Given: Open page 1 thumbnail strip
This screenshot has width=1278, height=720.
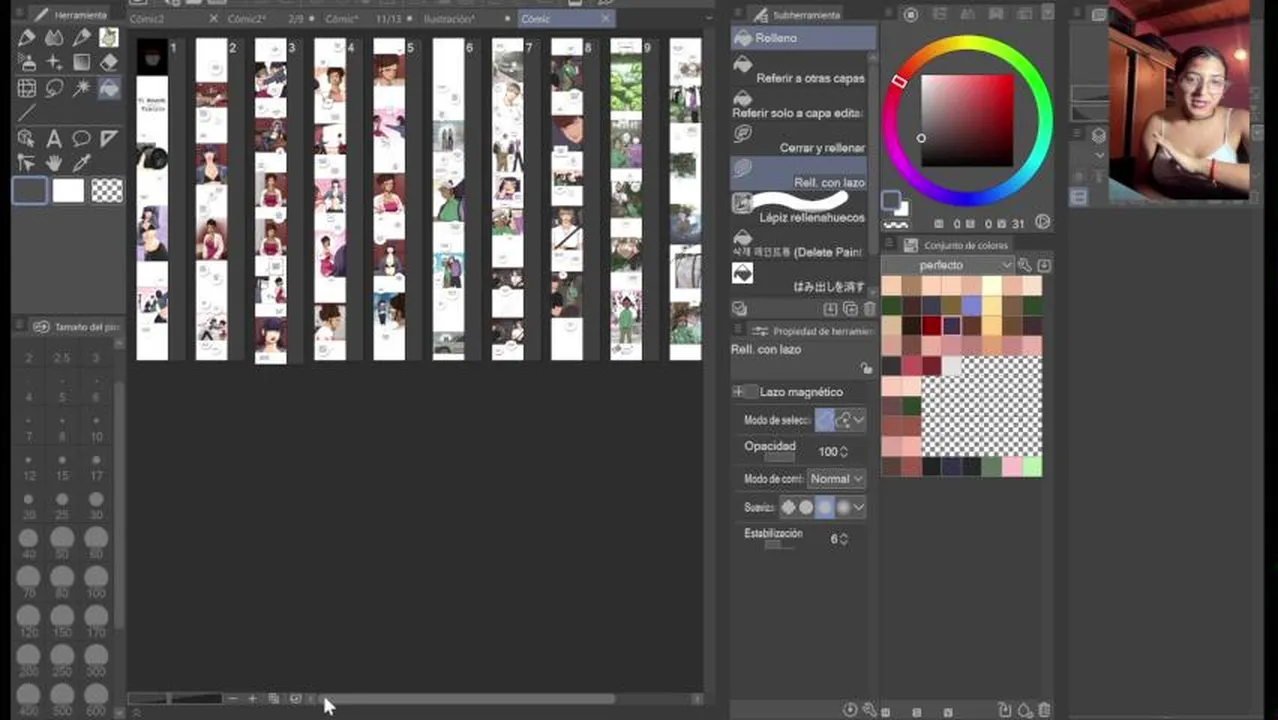Looking at the screenshot, I should [152, 199].
